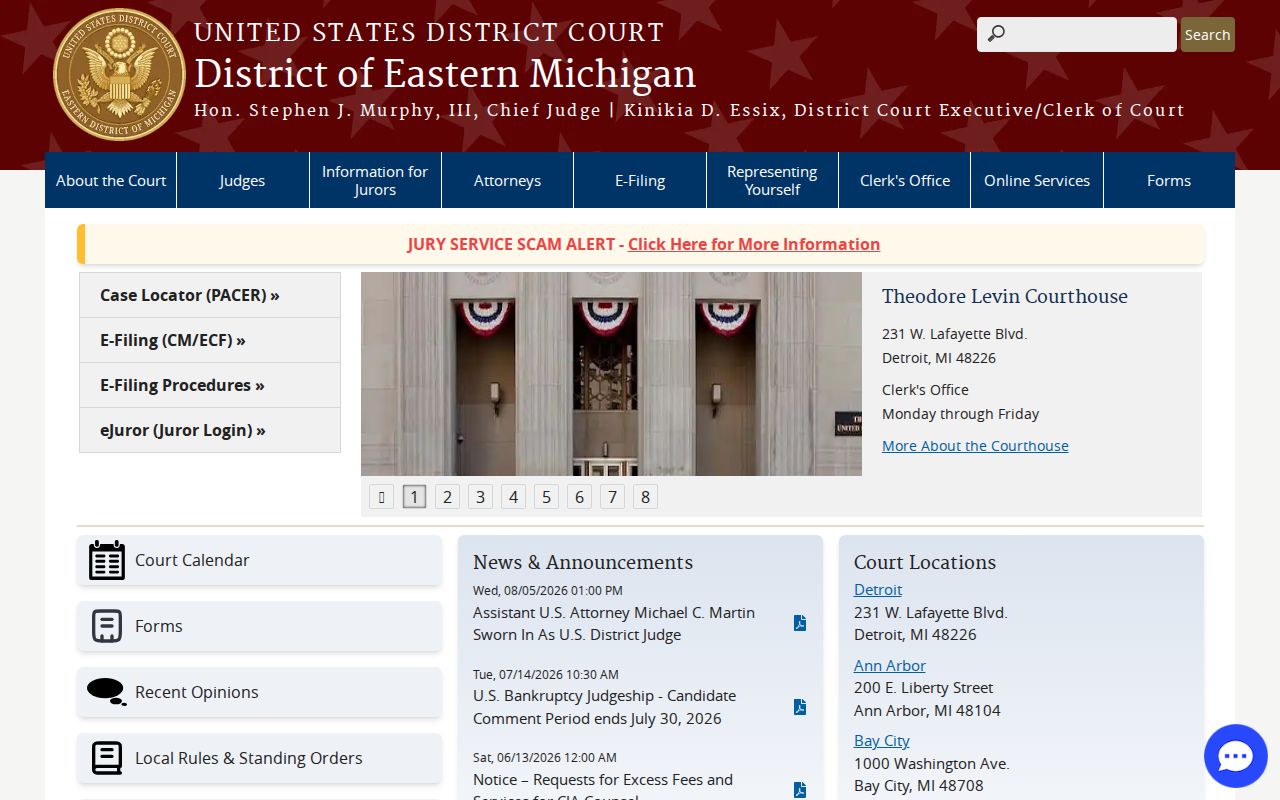Open PDF icon for Bankruptcy Judgeship notice
Image resolution: width=1280 pixels, height=800 pixels.
click(x=800, y=707)
